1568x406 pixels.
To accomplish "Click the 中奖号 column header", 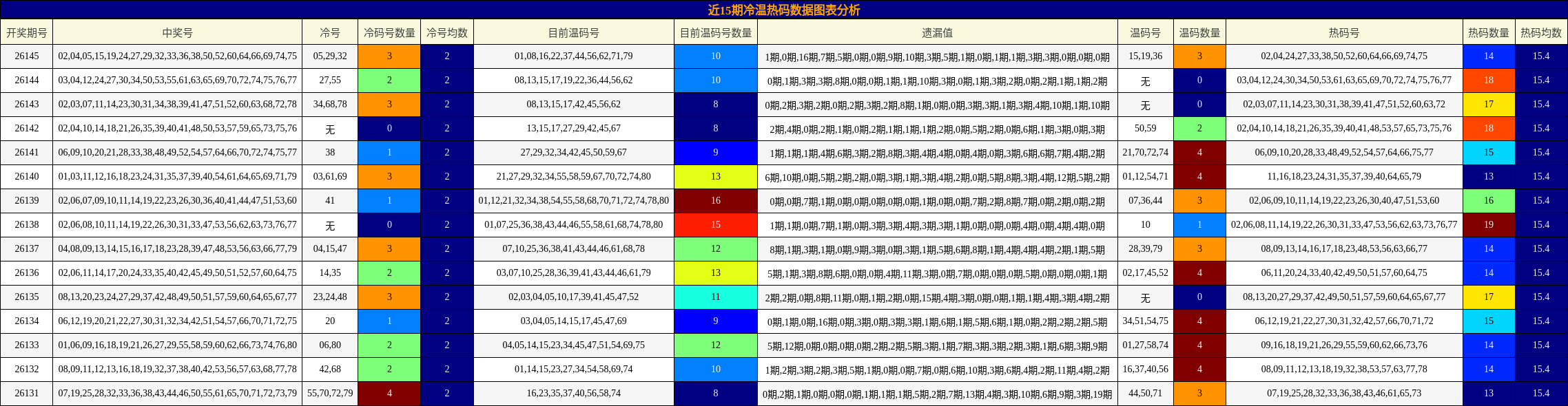I will tap(178, 32).
